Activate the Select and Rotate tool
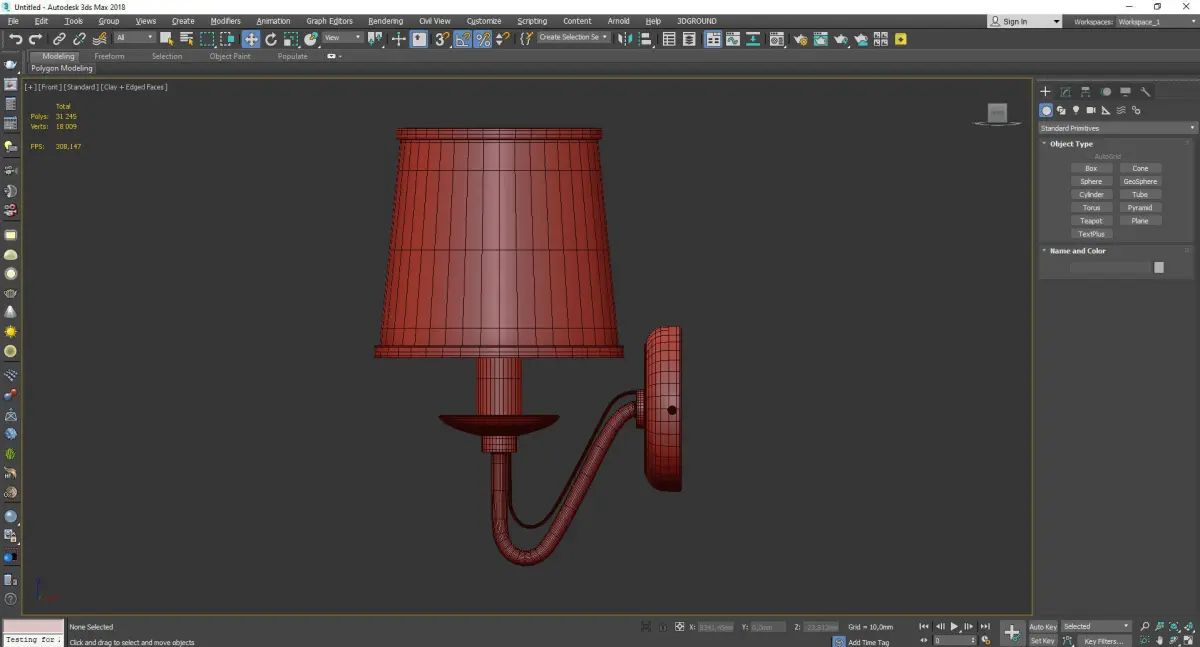The height and width of the screenshot is (647, 1200). coord(271,39)
